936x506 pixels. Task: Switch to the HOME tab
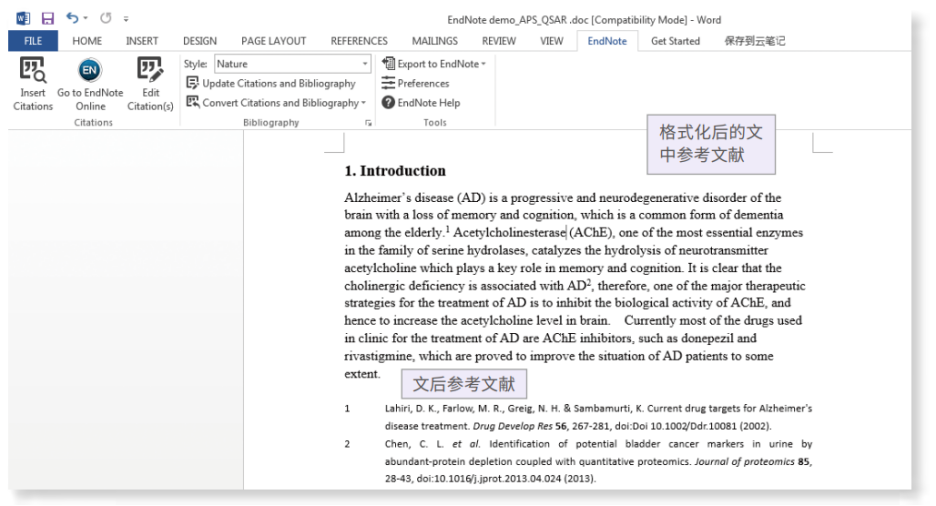point(87,41)
